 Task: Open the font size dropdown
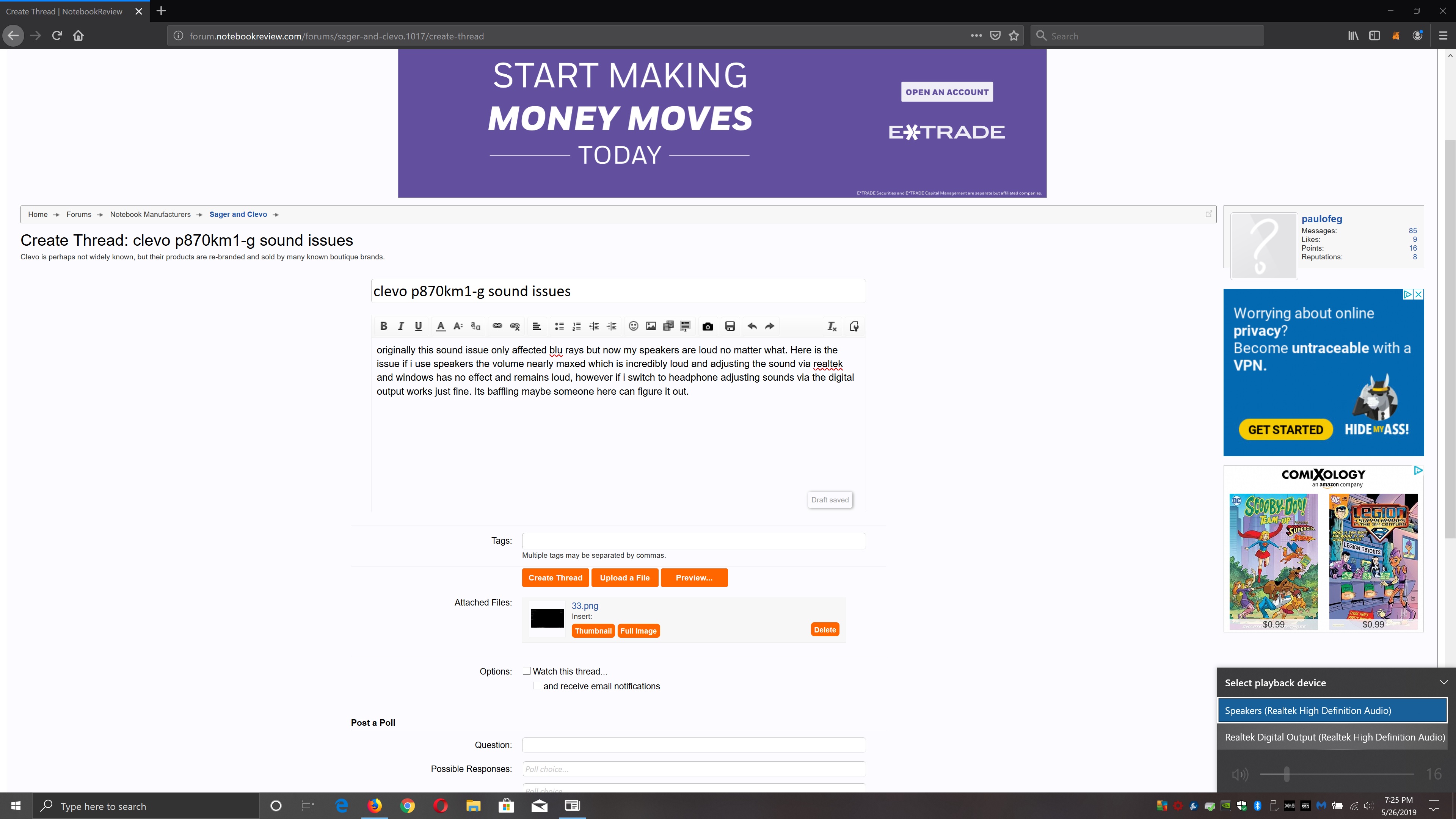(x=458, y=326)
